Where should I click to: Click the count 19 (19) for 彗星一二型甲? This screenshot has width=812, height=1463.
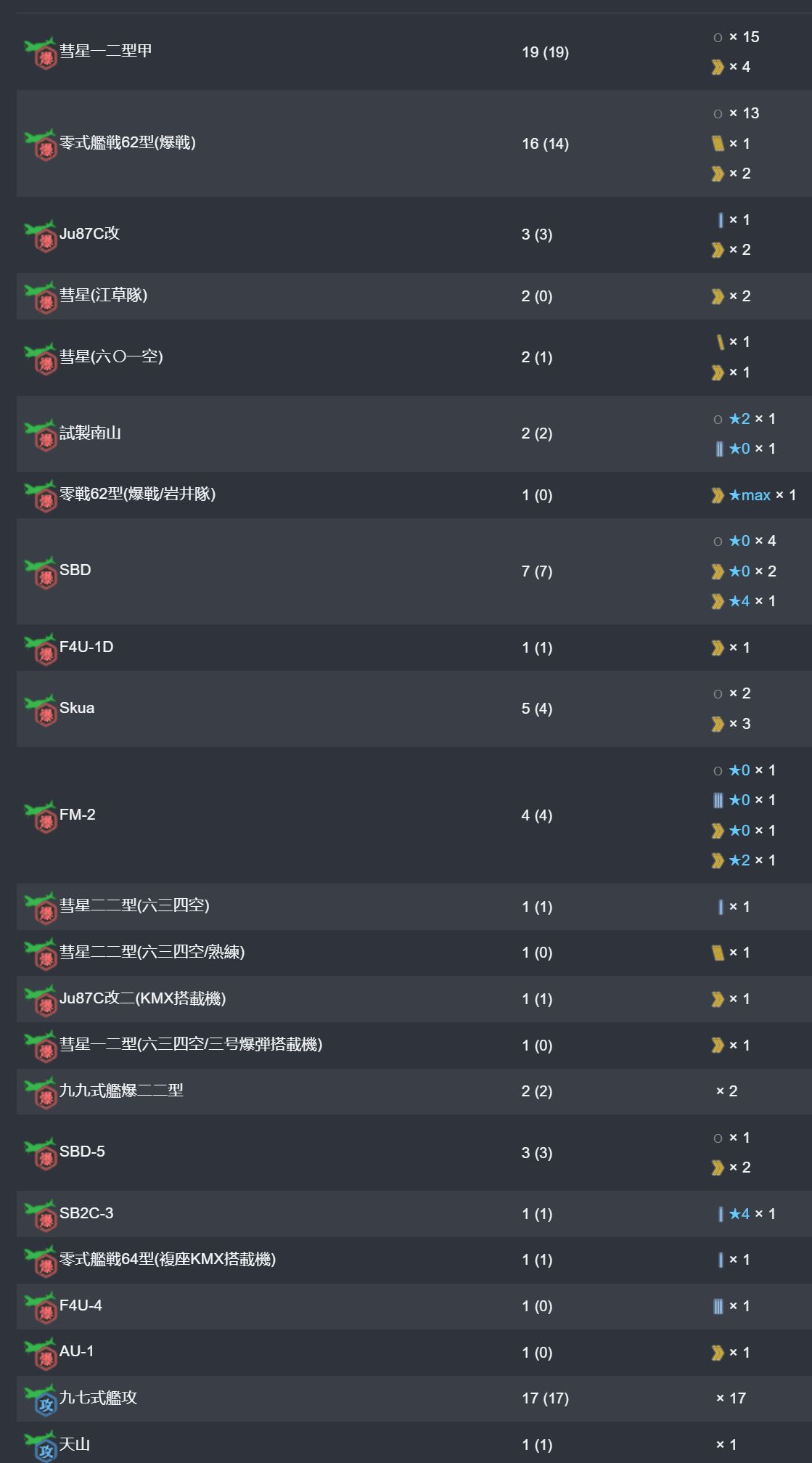(545, 52)
